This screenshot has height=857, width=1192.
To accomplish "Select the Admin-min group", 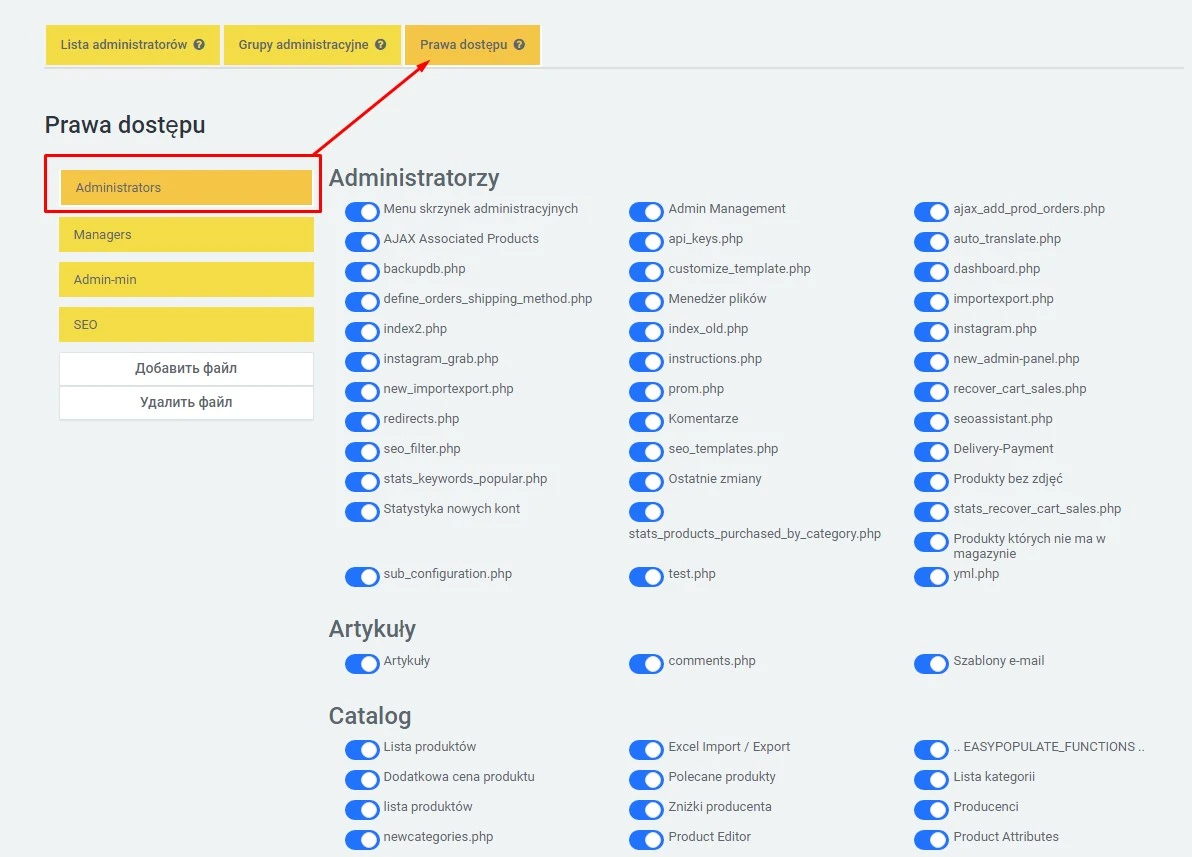I will (186, 280).
